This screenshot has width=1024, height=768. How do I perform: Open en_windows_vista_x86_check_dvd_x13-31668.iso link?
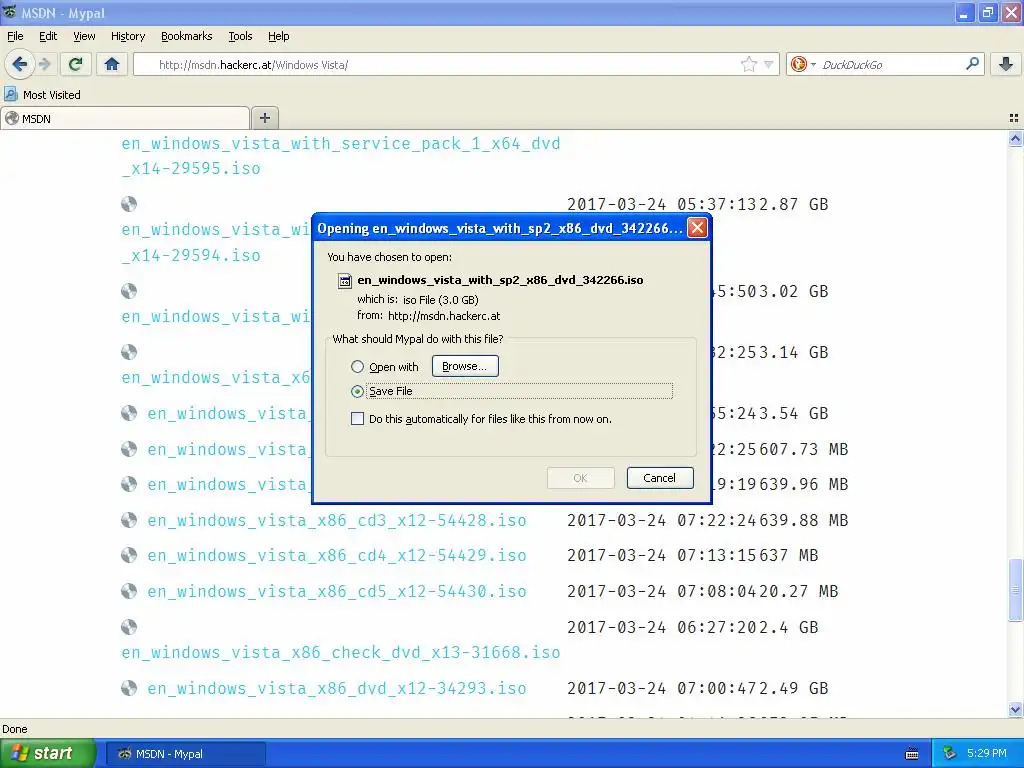341,652
